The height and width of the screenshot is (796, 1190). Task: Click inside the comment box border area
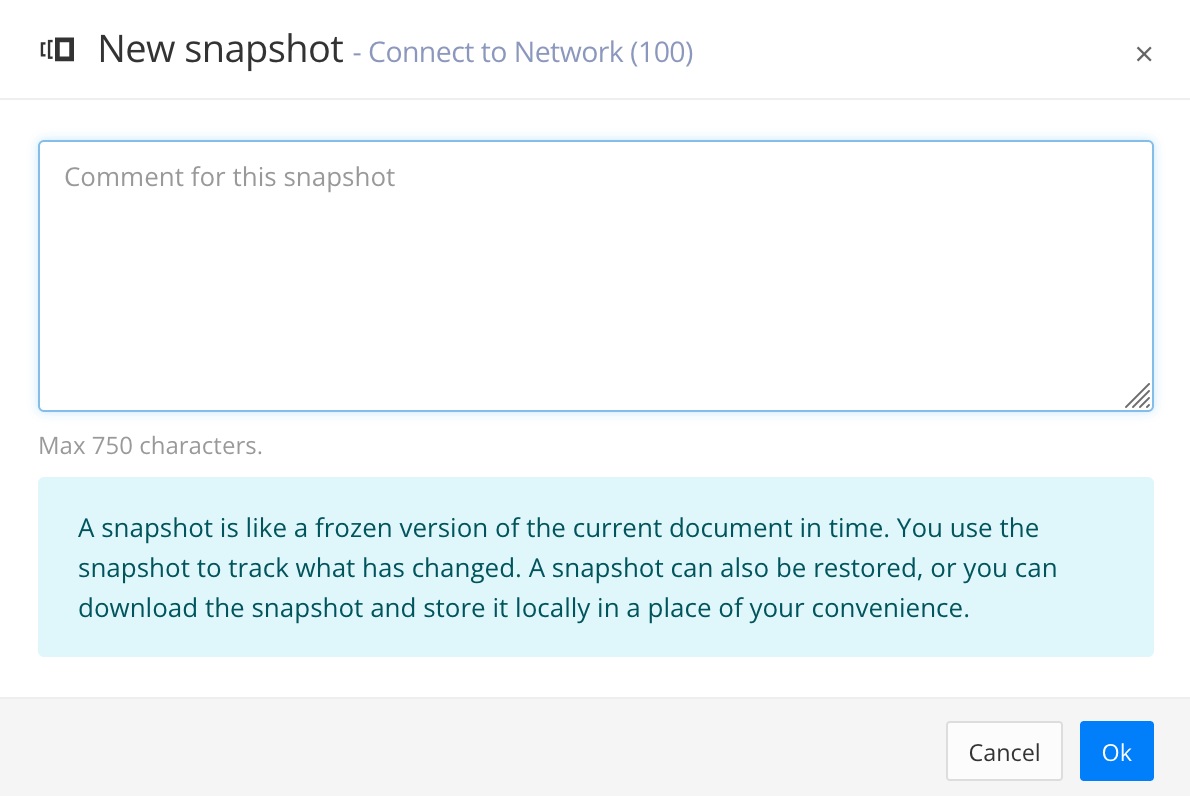[595, 275]
